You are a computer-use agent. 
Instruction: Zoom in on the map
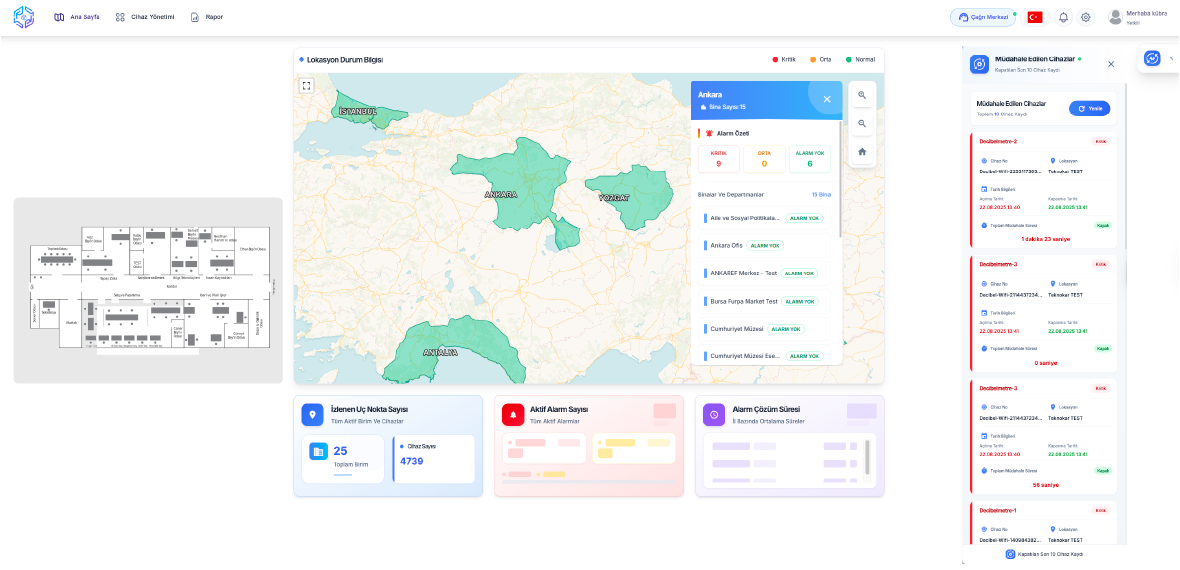click(861, 95)
